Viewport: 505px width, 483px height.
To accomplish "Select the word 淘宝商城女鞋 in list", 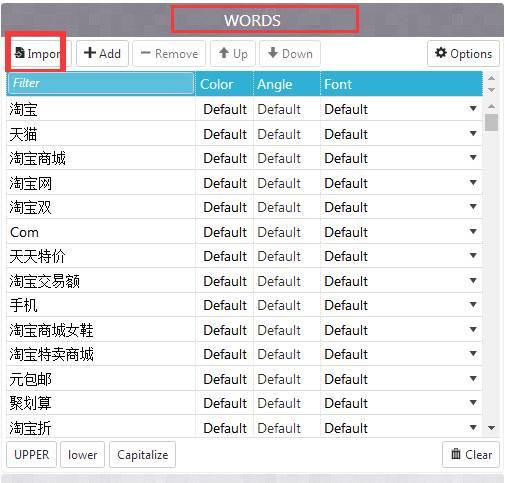I will click(x=51, y=330).
